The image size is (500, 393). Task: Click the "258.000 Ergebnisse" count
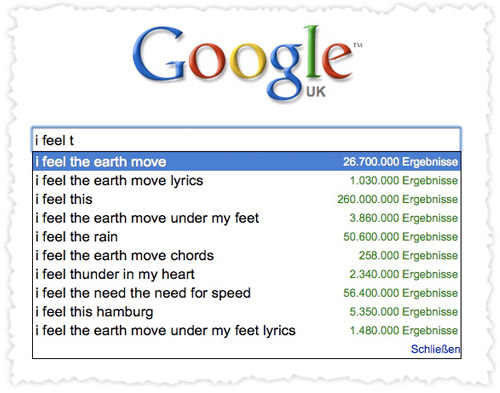408,255
